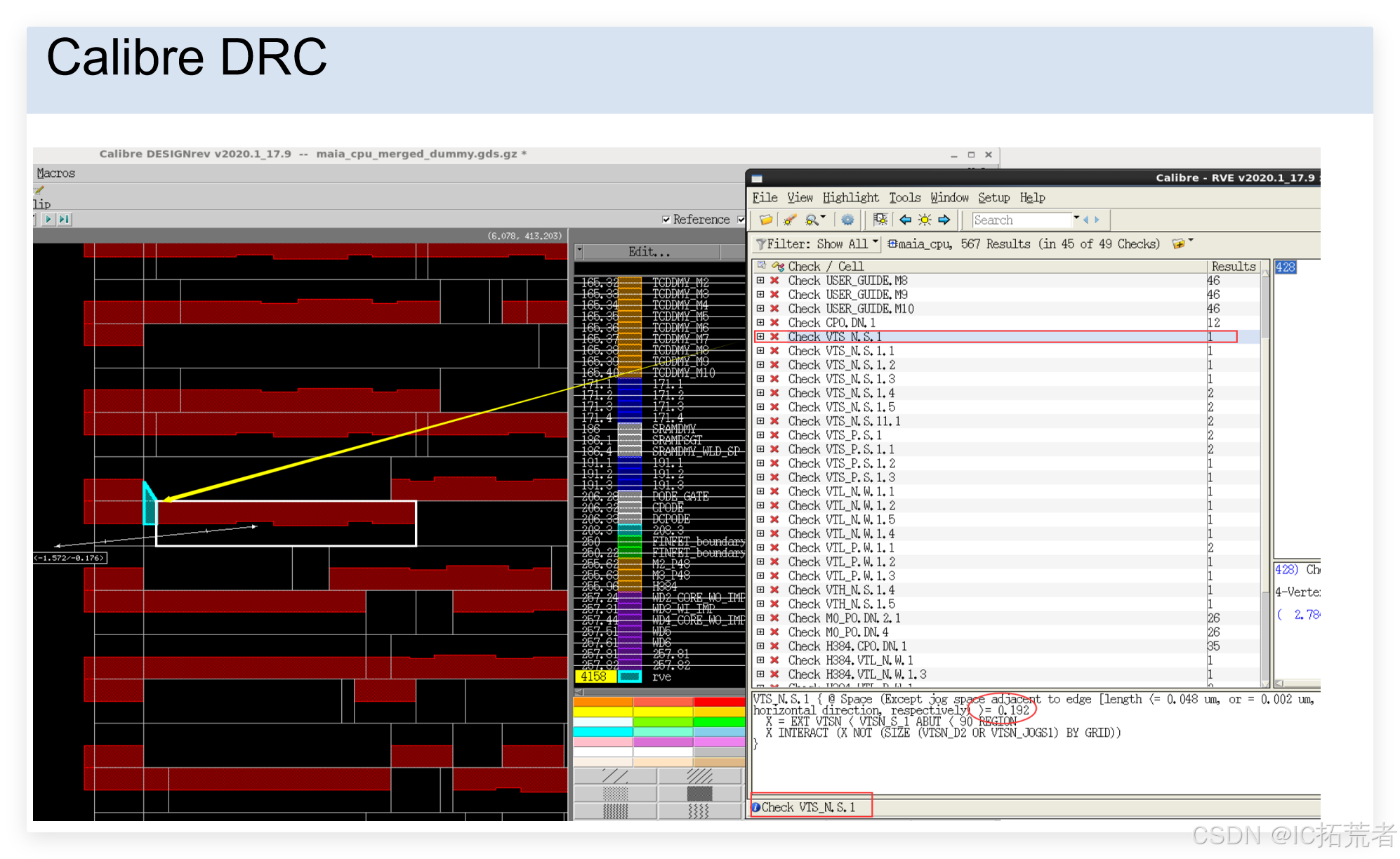Pick the cyan color swatch
This screenshot has width=1400, height=859.
(603, 732)
